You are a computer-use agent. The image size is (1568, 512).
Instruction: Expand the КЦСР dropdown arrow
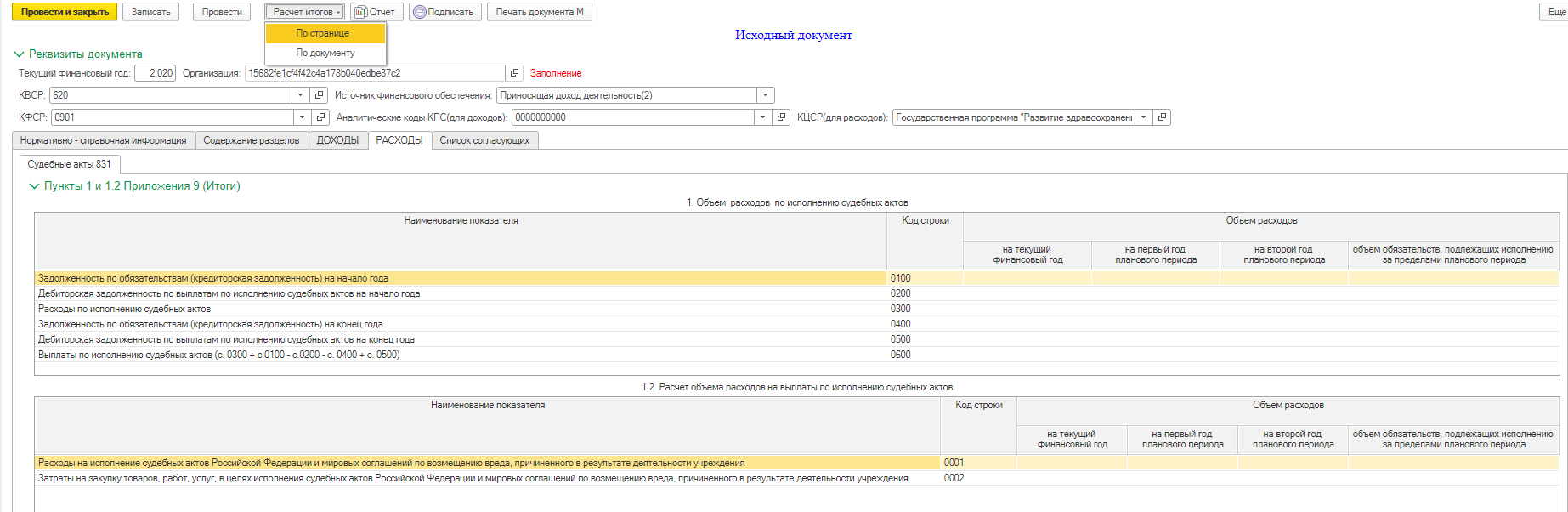(x=1143, y=117)
